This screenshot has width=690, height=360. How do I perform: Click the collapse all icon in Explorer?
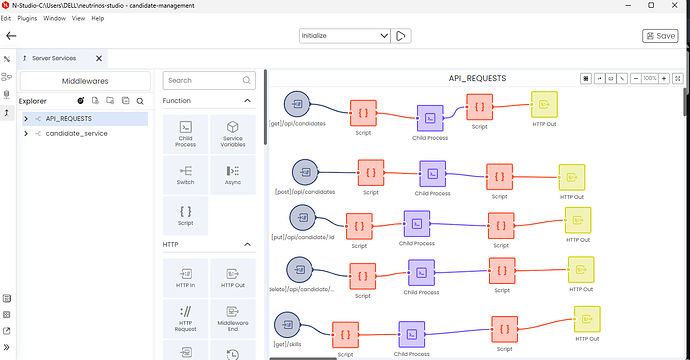click(x=125, y=101)
